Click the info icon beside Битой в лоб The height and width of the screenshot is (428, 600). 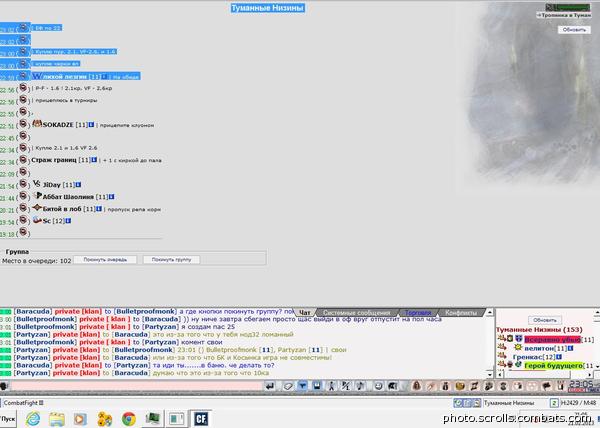point(99,209)
